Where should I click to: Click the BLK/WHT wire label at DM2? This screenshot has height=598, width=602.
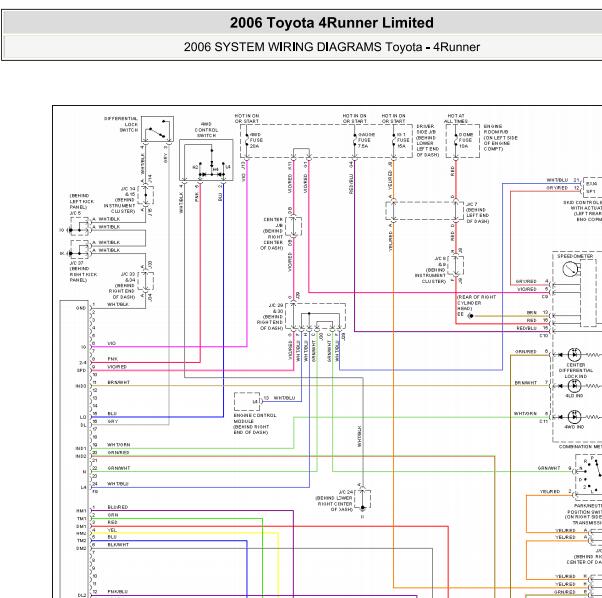pyautogui.click(x=118, y=545)
